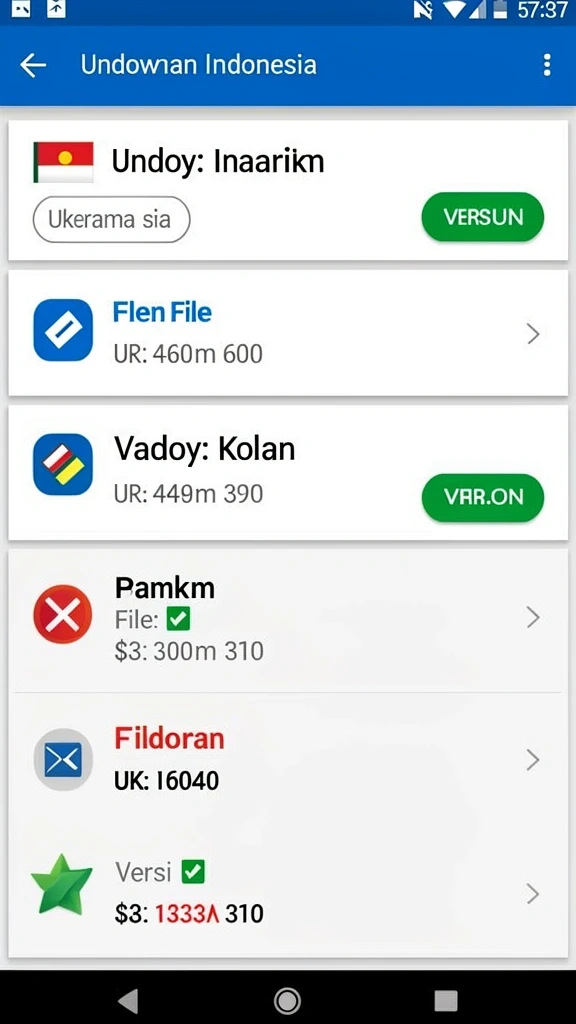
Task: Click the green VERSUN button
Action: point(483,217)
